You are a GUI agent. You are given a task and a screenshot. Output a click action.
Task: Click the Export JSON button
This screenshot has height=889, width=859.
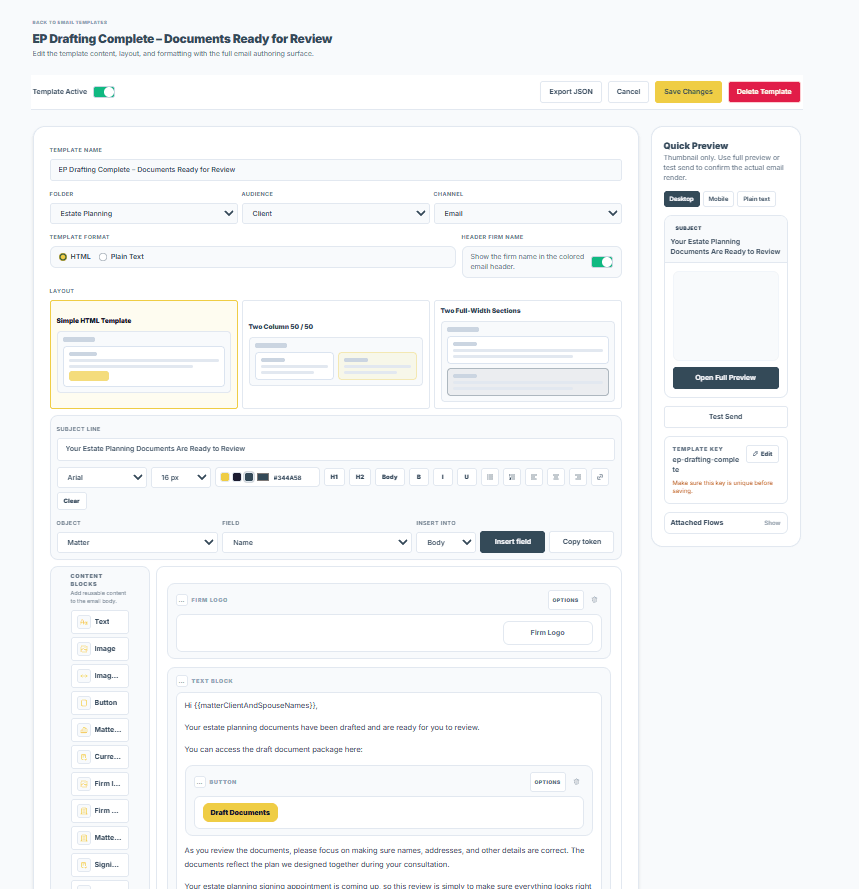(x=571, y=92)
